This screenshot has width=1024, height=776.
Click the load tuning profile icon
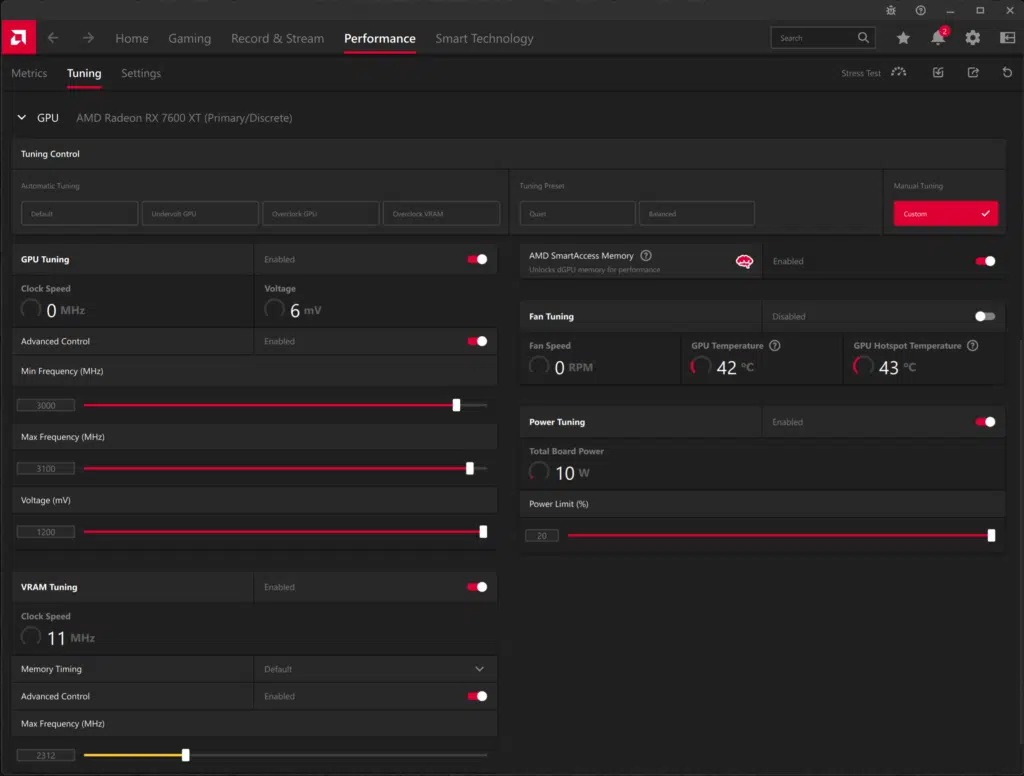coord(938,73)
